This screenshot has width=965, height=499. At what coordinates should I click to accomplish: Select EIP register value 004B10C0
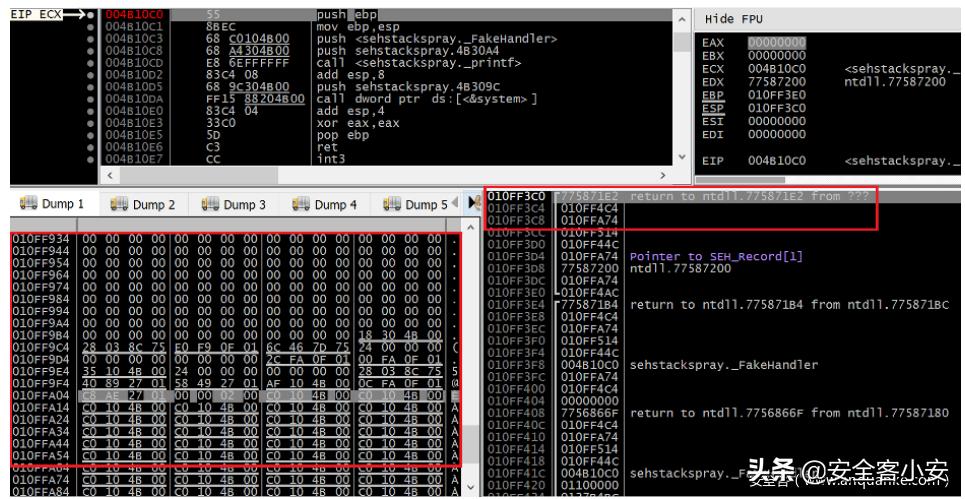tap(777, 161)
